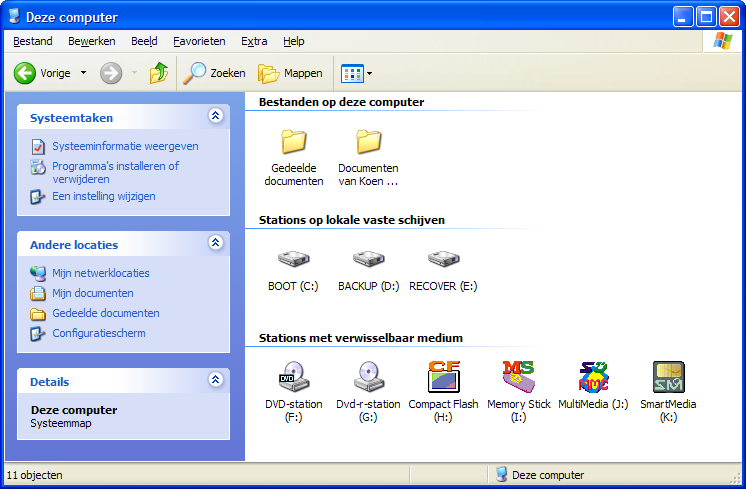This screenshot has height=489, width=746.
Task: Open the Gedeelde documenten folder icon
Action: (293, 142)
